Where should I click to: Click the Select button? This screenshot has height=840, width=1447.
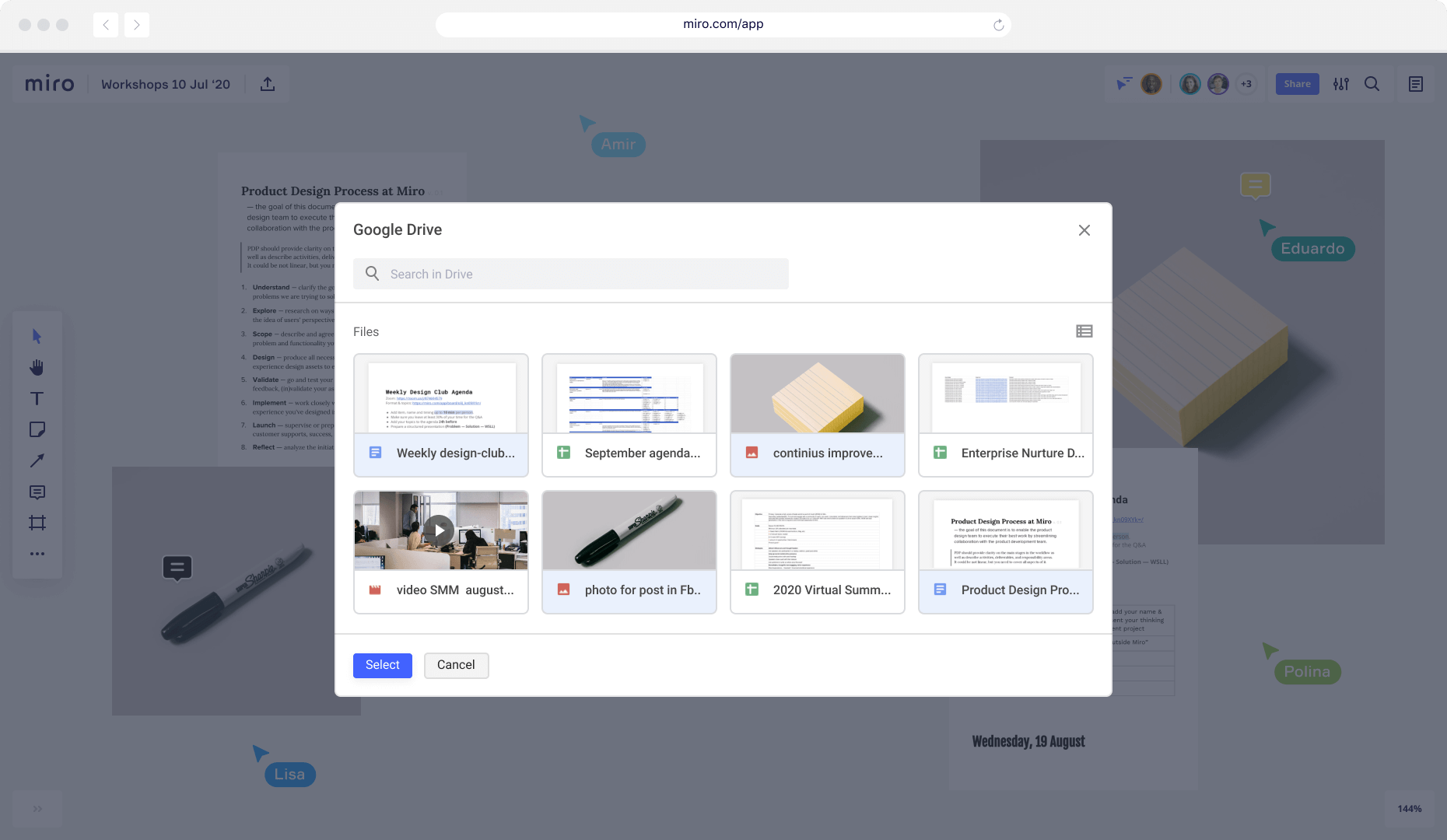382,665
